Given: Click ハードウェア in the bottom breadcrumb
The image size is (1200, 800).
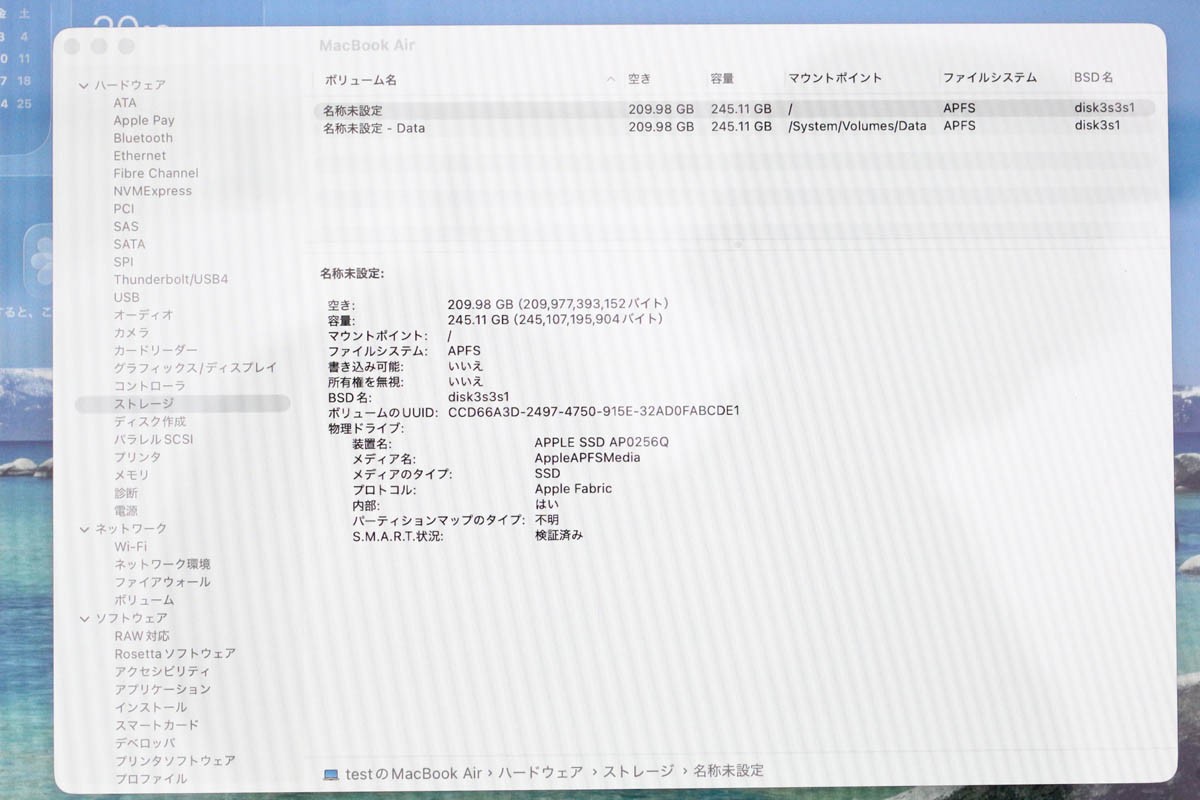Looking at the screenshot, I should point(540,773).
